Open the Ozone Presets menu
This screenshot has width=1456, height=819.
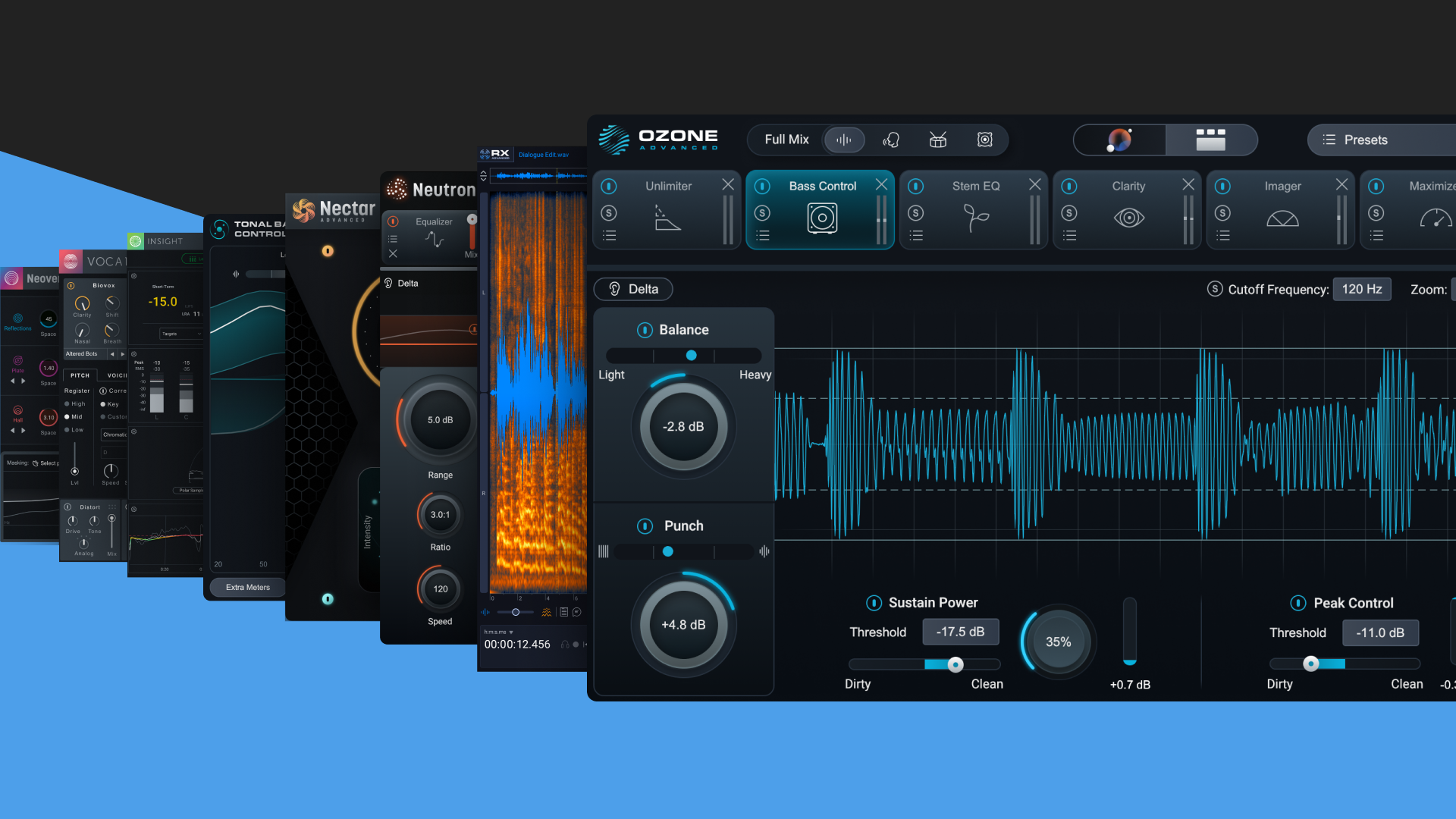pyautogui.click(x=1380, y=140)
